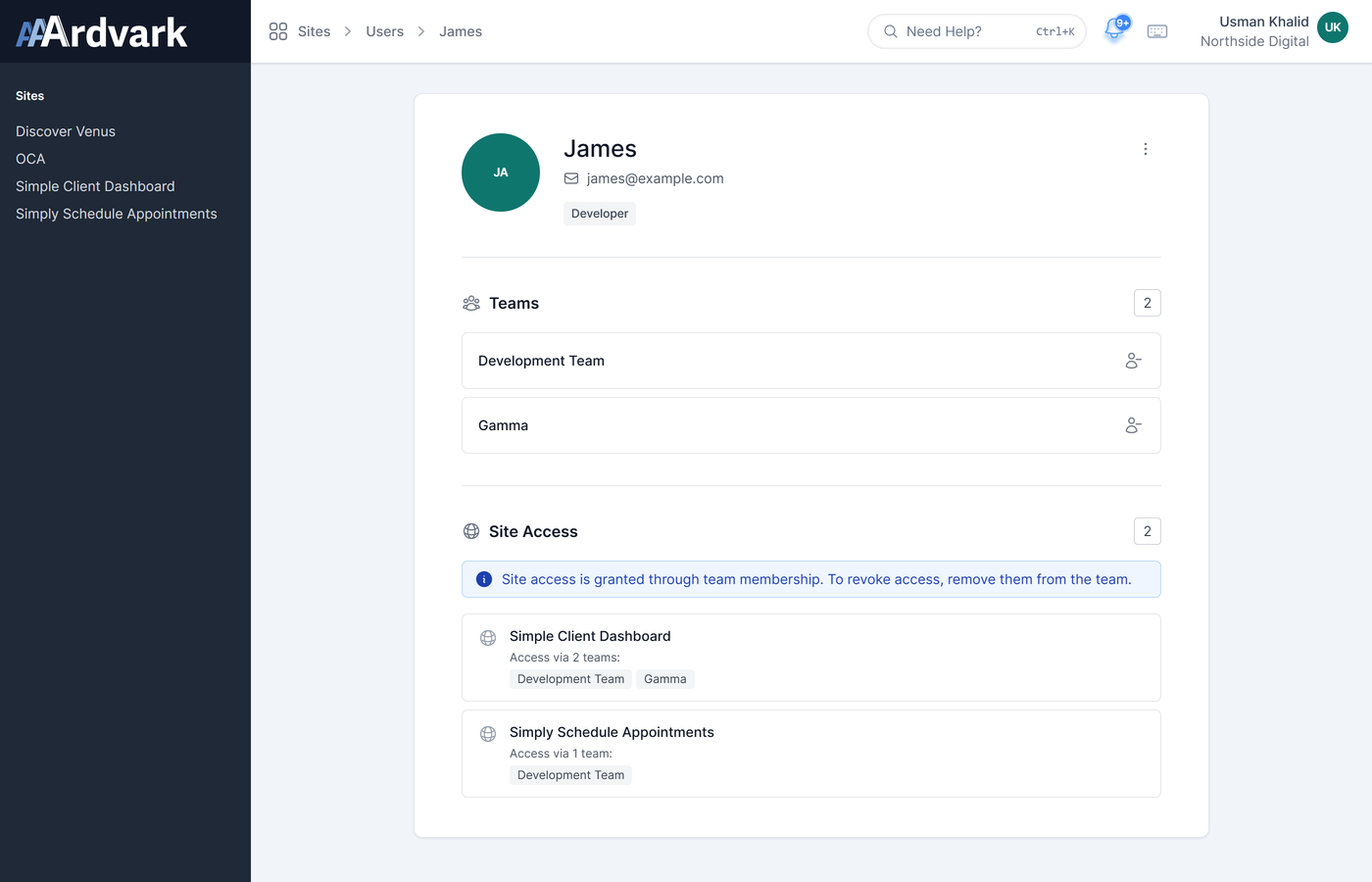
Task: Click Development Team tag under Simply Schedule Appointments
Action: [570, 775]
